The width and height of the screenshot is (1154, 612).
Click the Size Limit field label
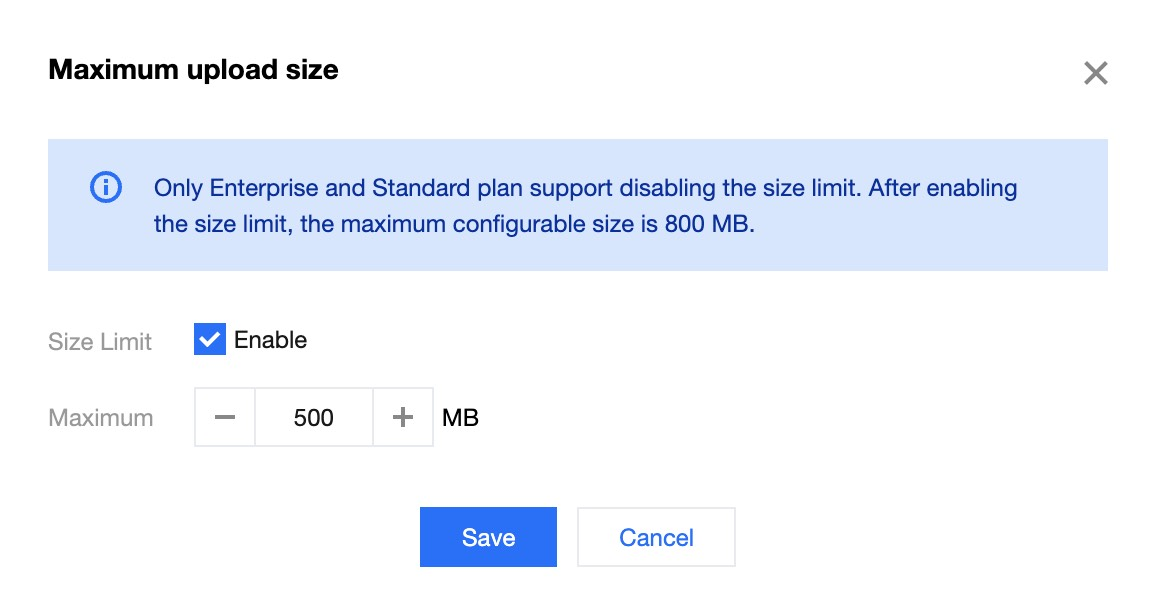click(x=100, y=342)
